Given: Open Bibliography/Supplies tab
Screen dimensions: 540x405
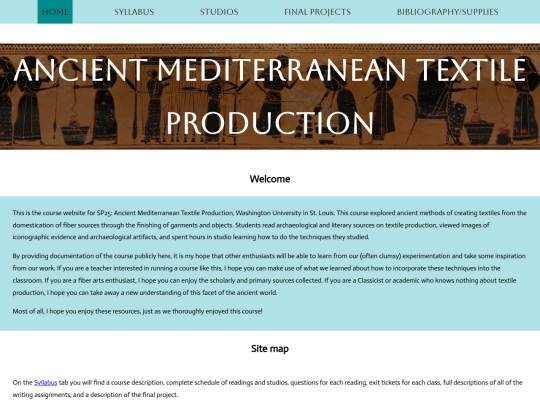Looking at the screenshot, I should (447, 12).
